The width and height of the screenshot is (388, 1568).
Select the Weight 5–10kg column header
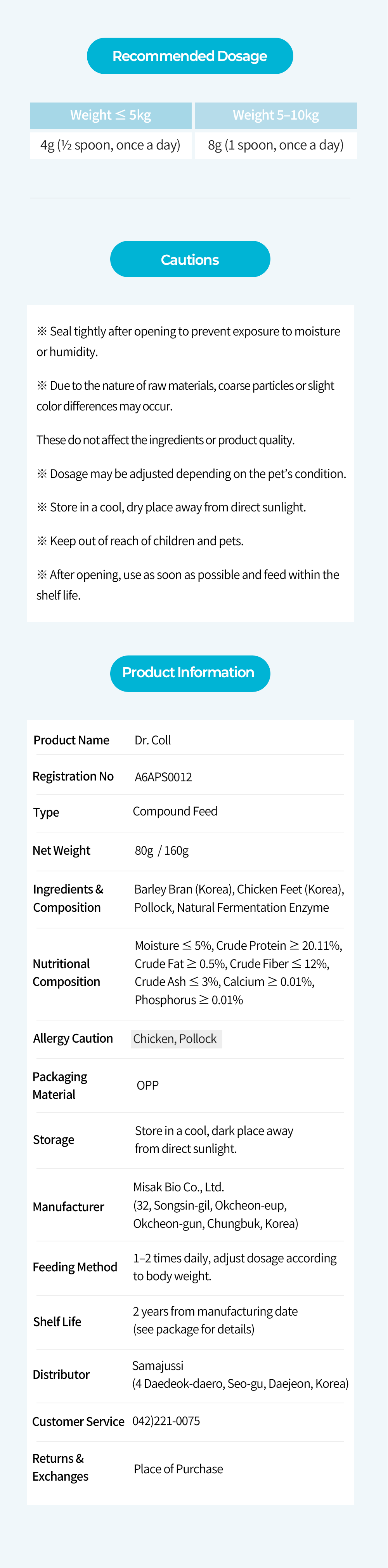pos(275,115)
